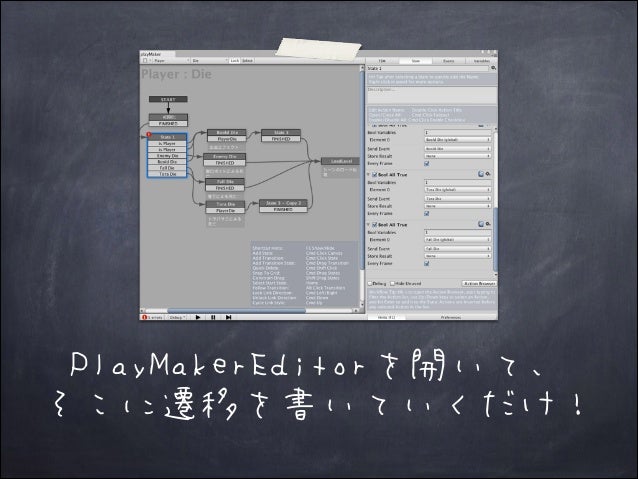Open the Die FSM dropdown in the toolbar
The image size is (638, 479).
point(210,61)
